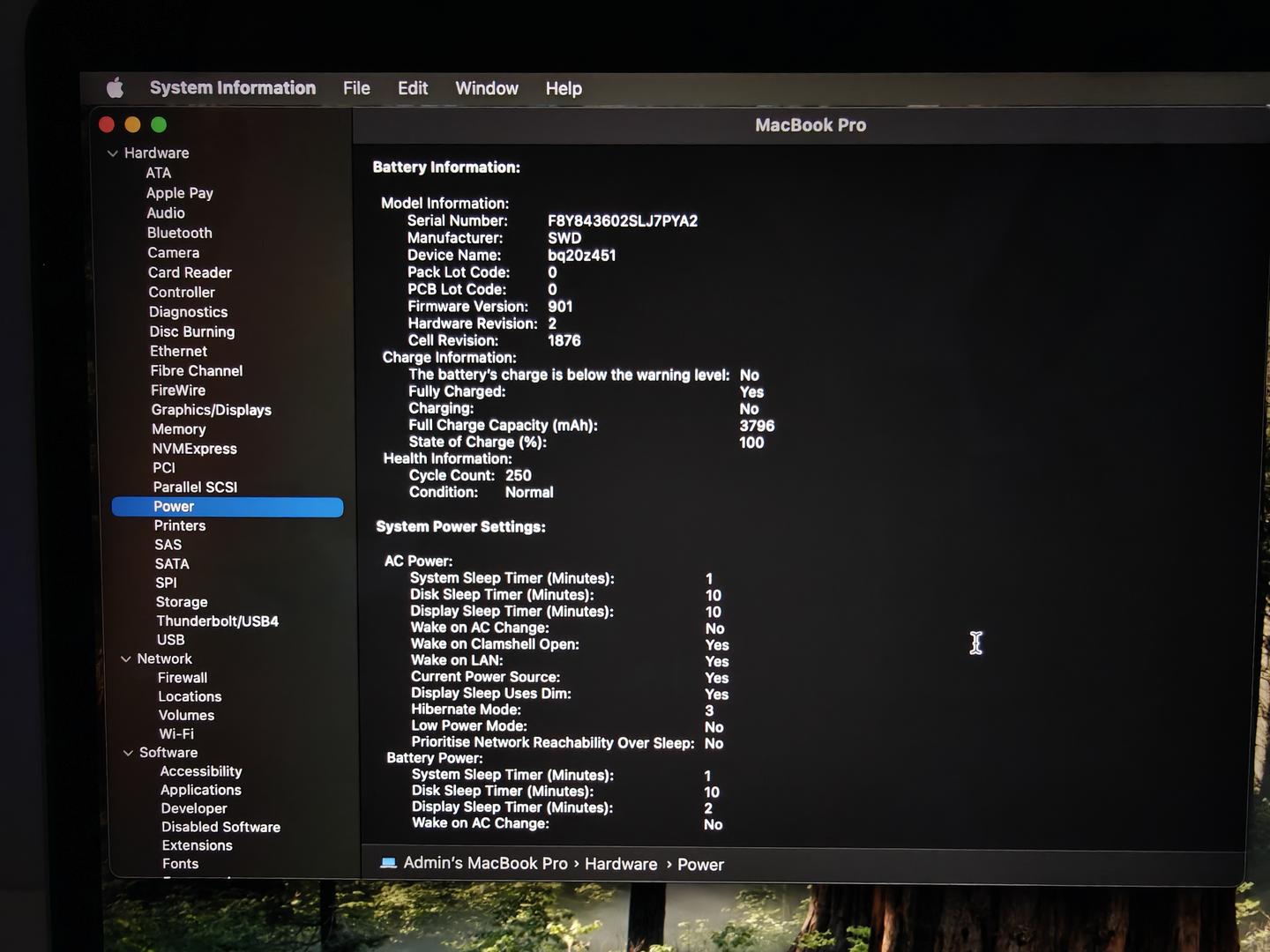The height and width of the screenshot is (952, 1270).
Task: Click the green zoom window button
Action: click(159, 125)
